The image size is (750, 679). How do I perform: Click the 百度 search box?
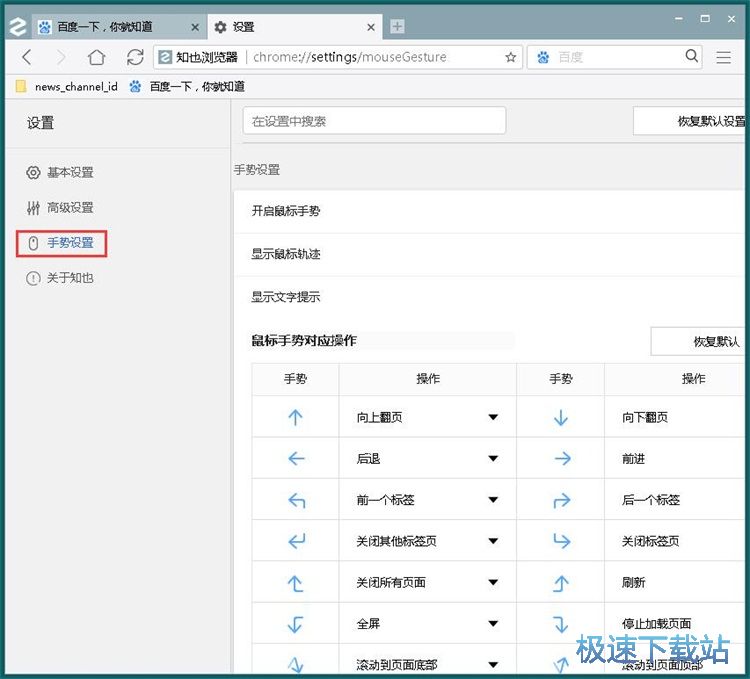(x=615, y=57)
